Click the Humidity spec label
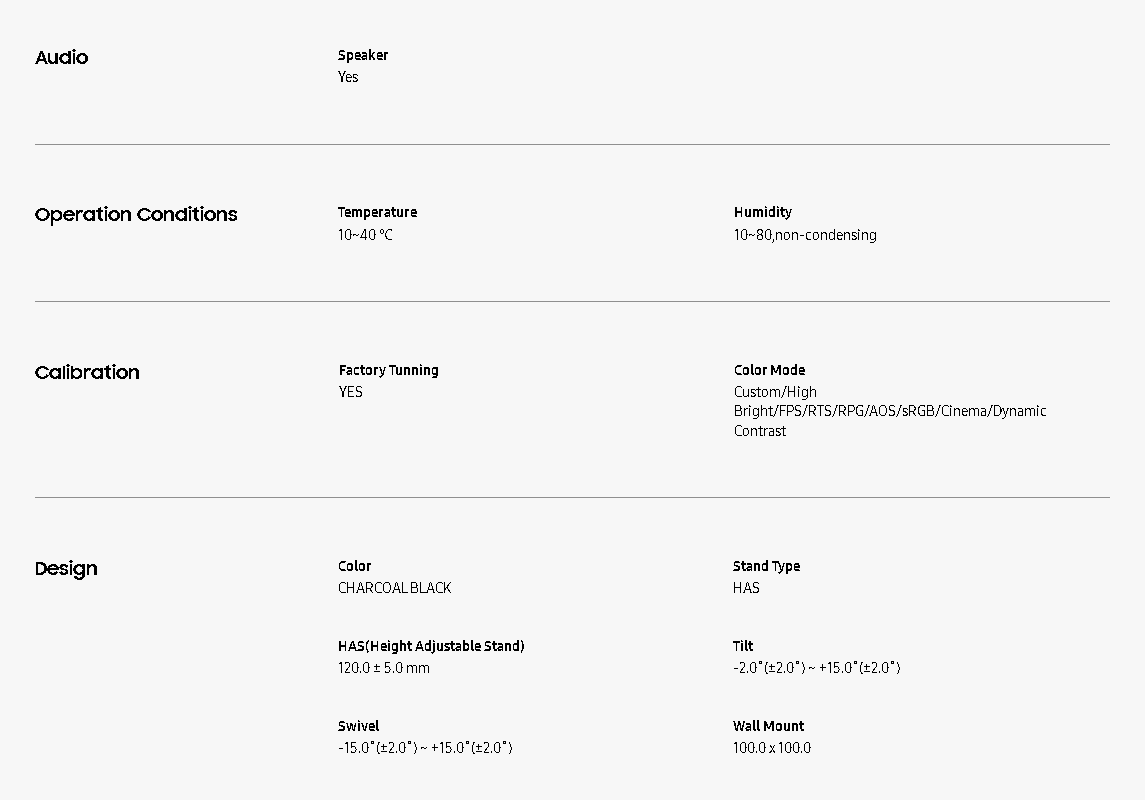 [762, 212]
